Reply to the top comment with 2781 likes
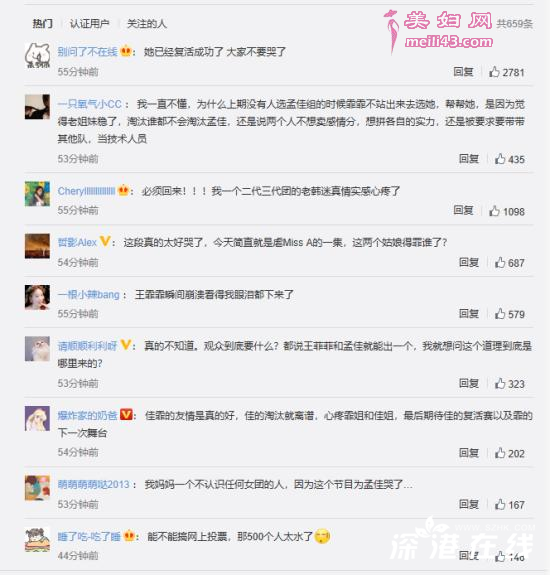This screenshot has width=550, height=575. point(463,72)
